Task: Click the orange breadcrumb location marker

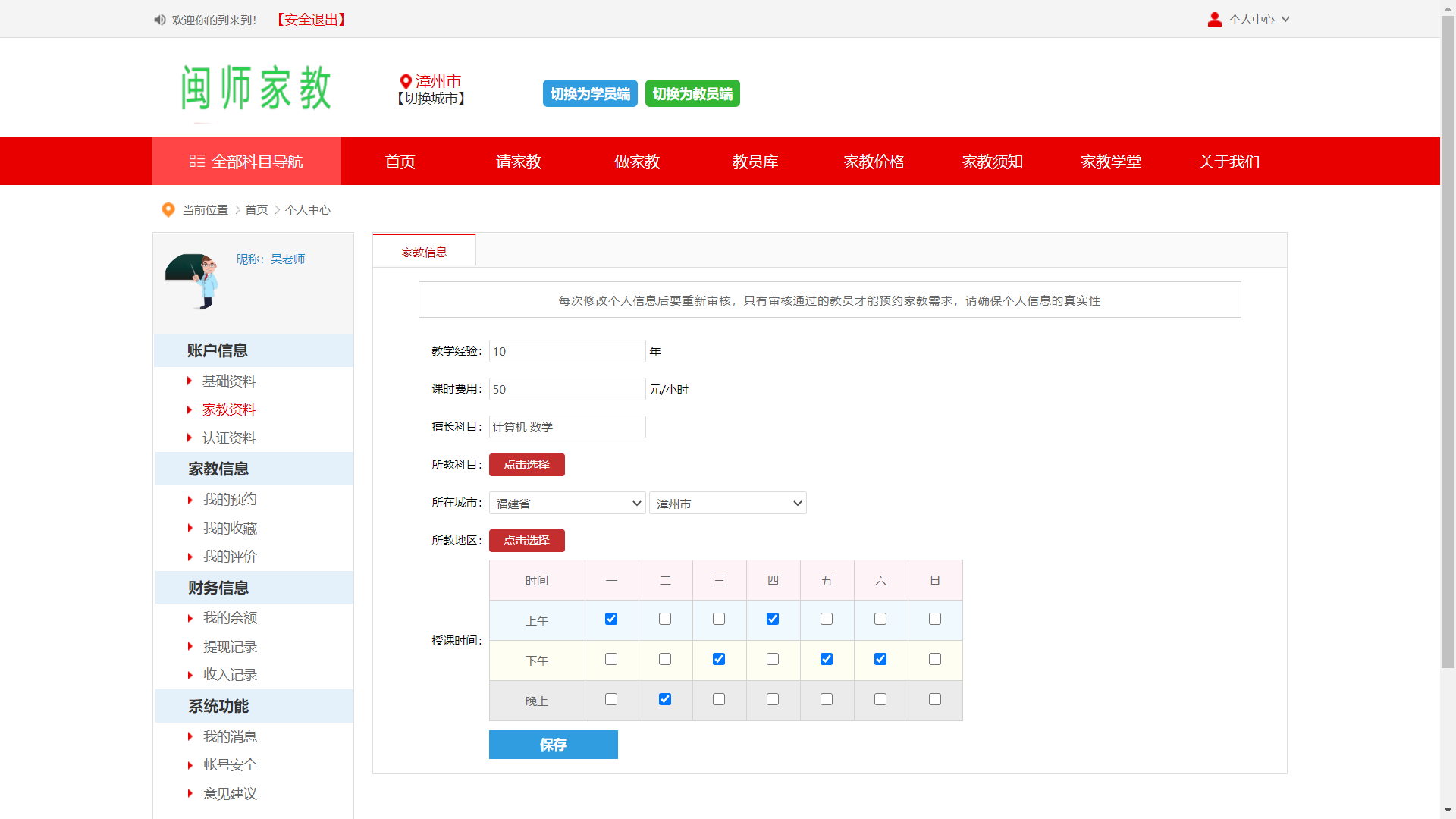Action: [168, 210]
